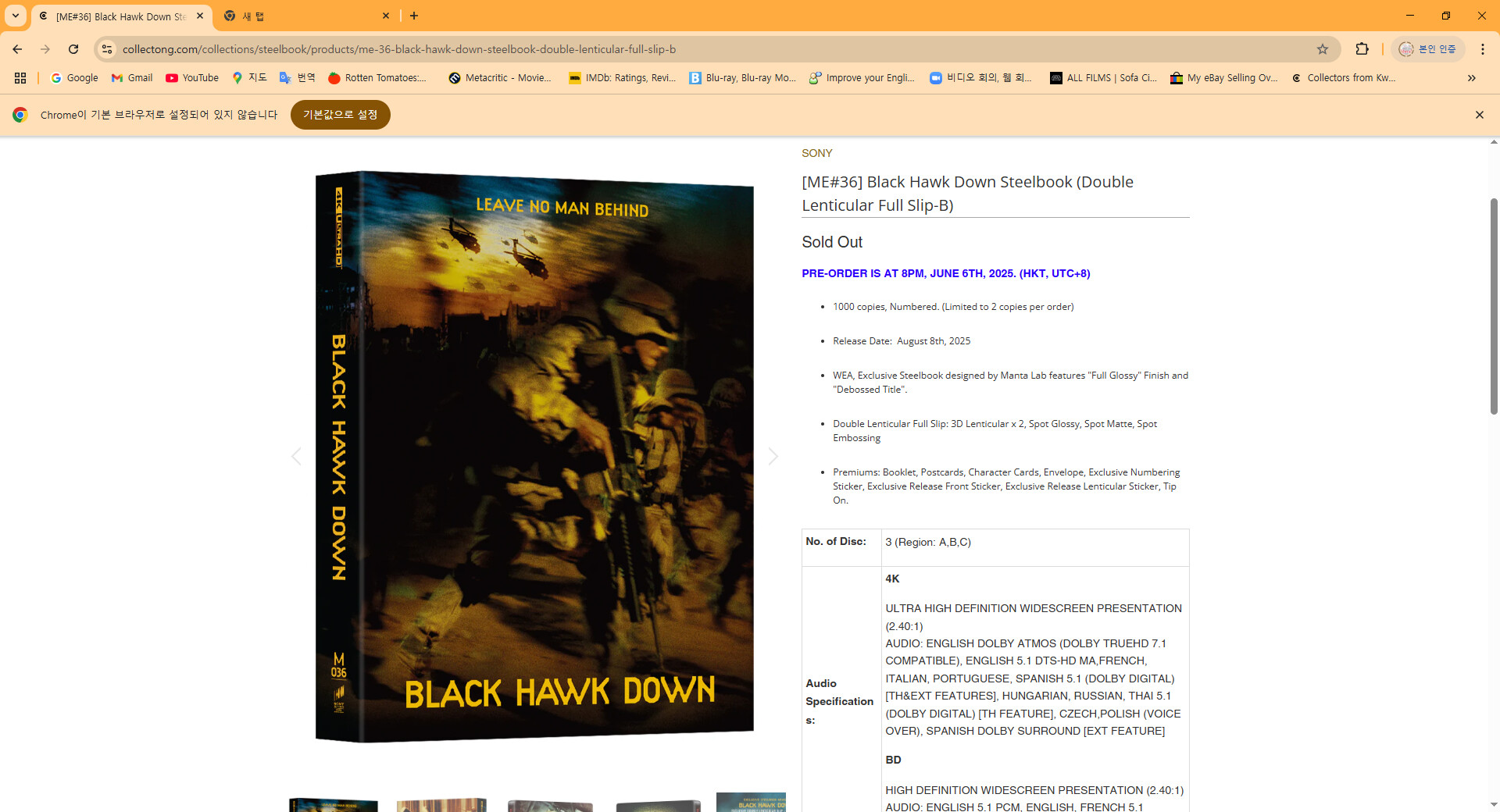Open the Google bookmark
This screenshot has height=812, width=1500.
(74, 78)
